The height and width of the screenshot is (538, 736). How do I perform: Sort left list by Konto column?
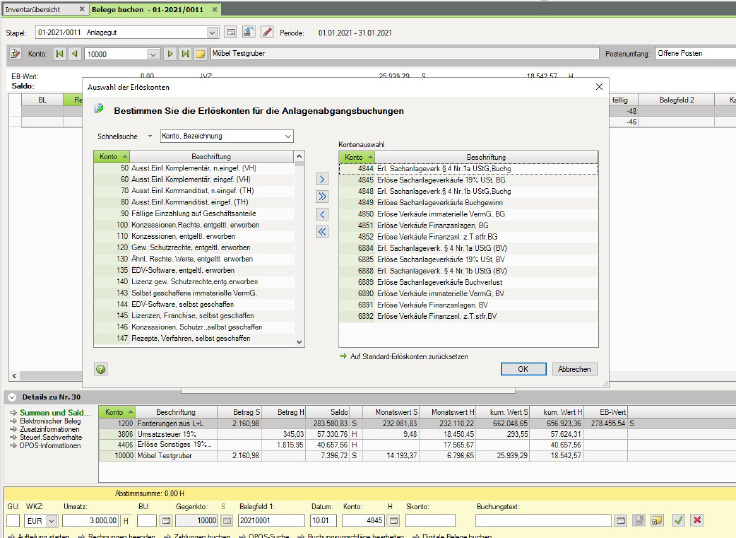coord(112,156)
